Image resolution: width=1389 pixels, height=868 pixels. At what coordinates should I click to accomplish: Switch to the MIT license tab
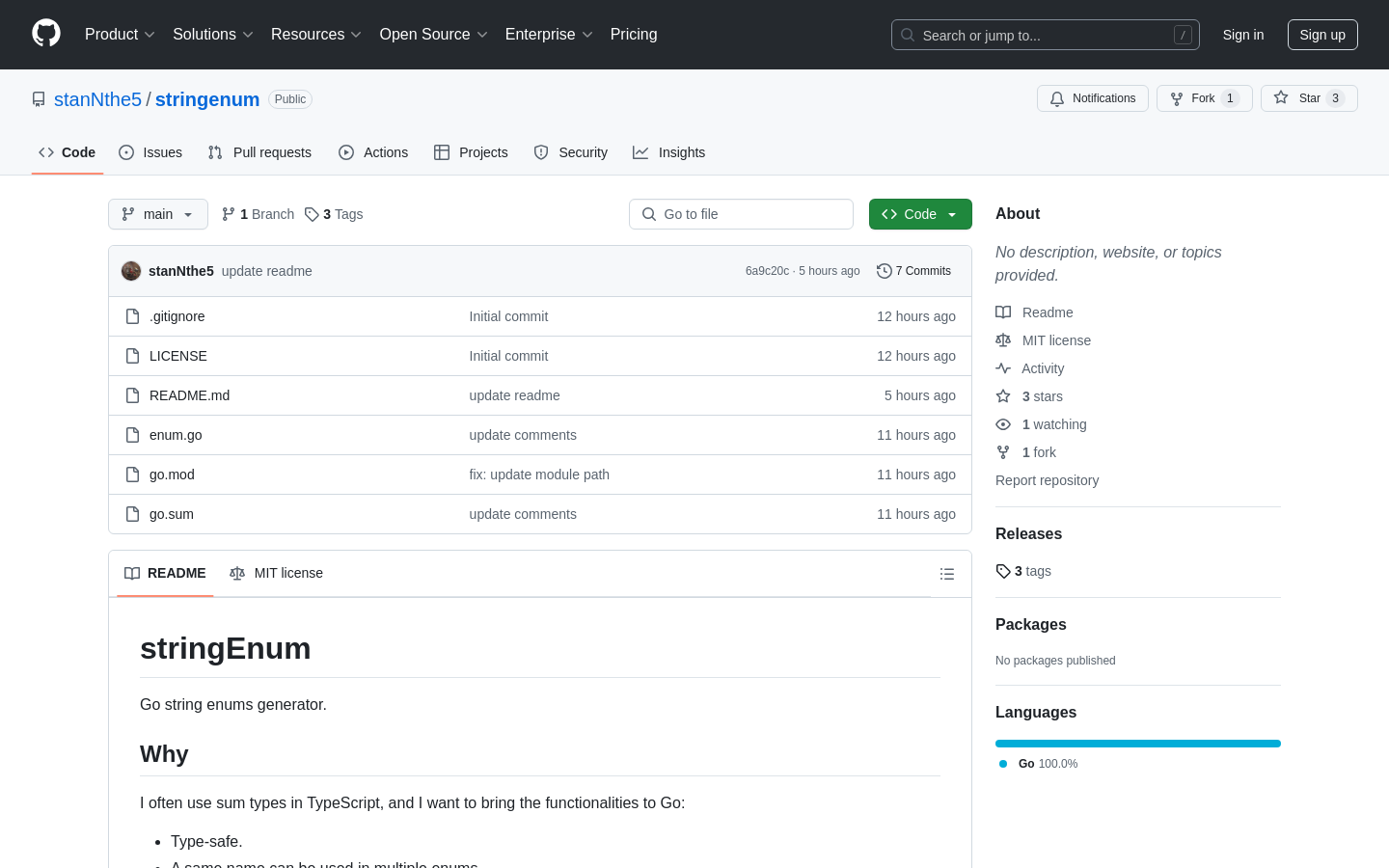click(276, 573)
